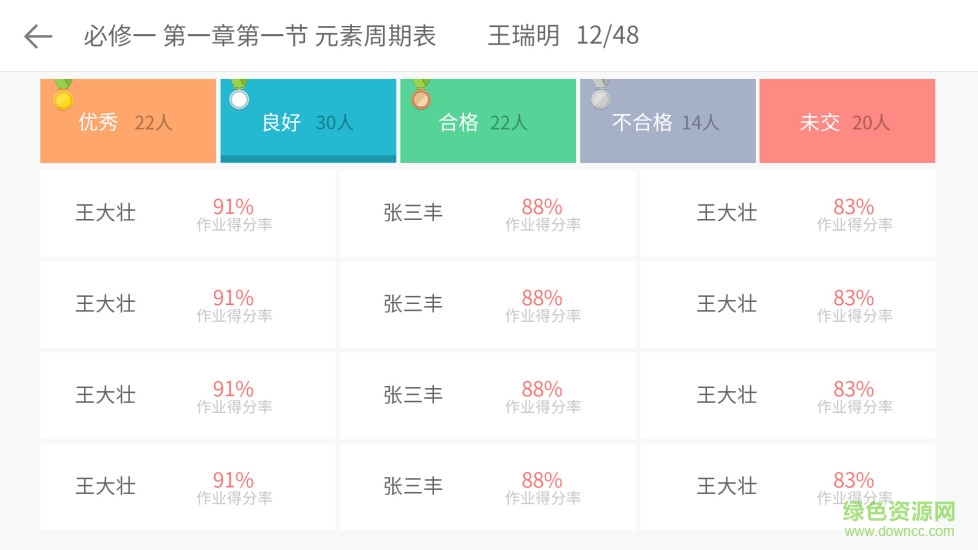Show the 不合格 14人 tab
The width and height of the screenshot is (978, 550).
667,123
